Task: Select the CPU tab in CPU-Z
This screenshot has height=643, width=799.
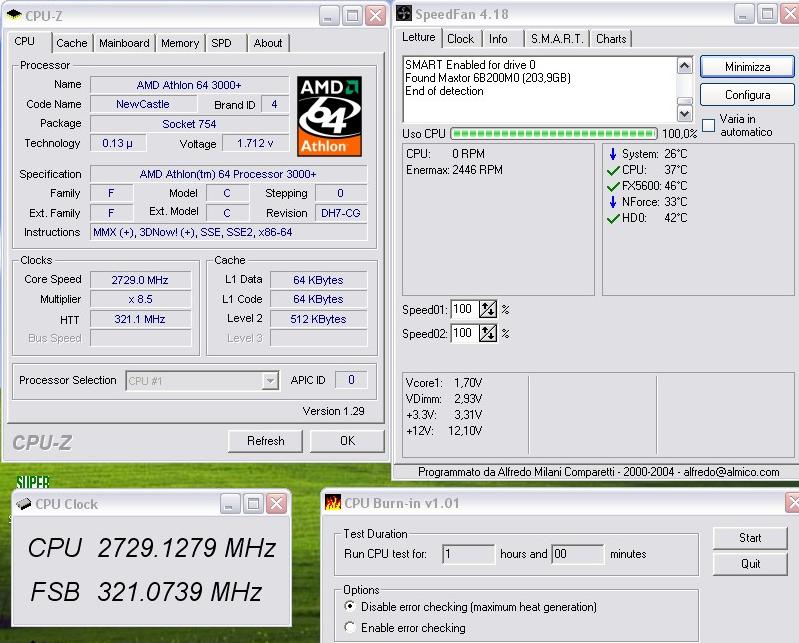Action: 24,42
